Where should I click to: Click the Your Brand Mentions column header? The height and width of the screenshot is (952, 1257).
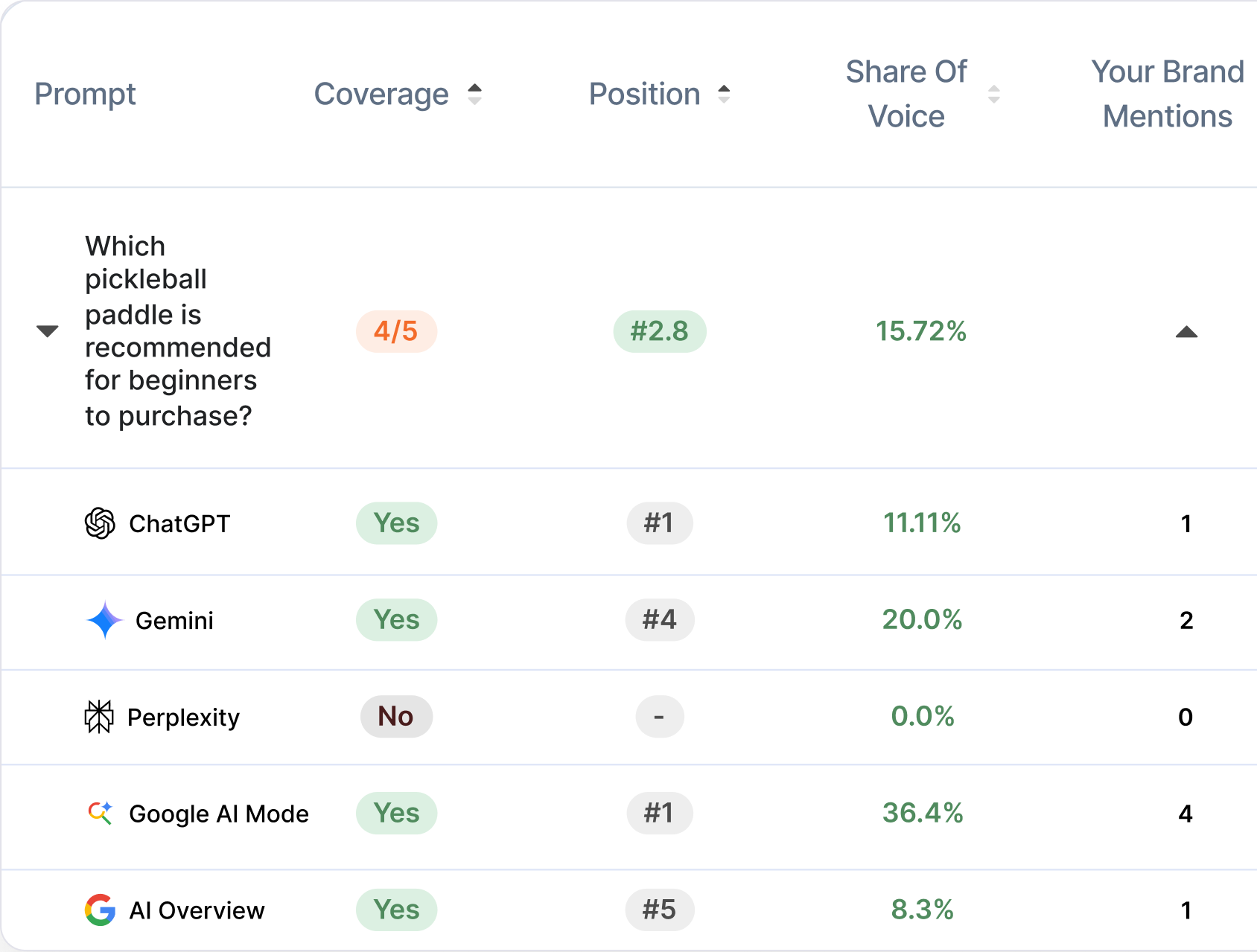click(x=1167, y=95)
